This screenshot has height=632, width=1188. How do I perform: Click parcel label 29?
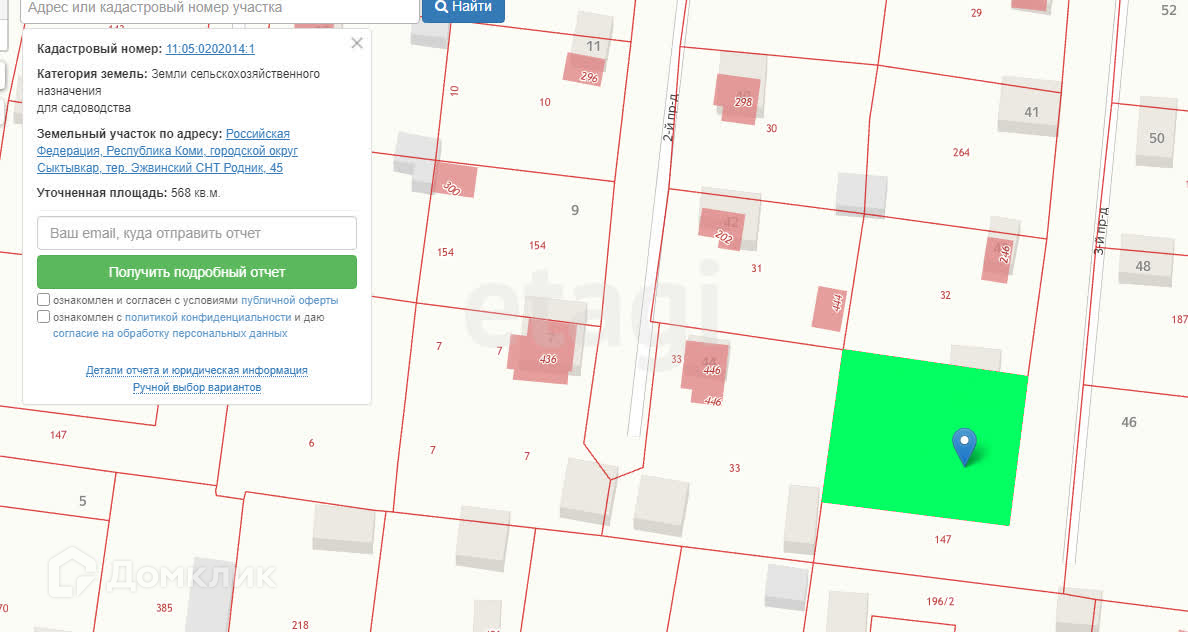pos(976,13)
